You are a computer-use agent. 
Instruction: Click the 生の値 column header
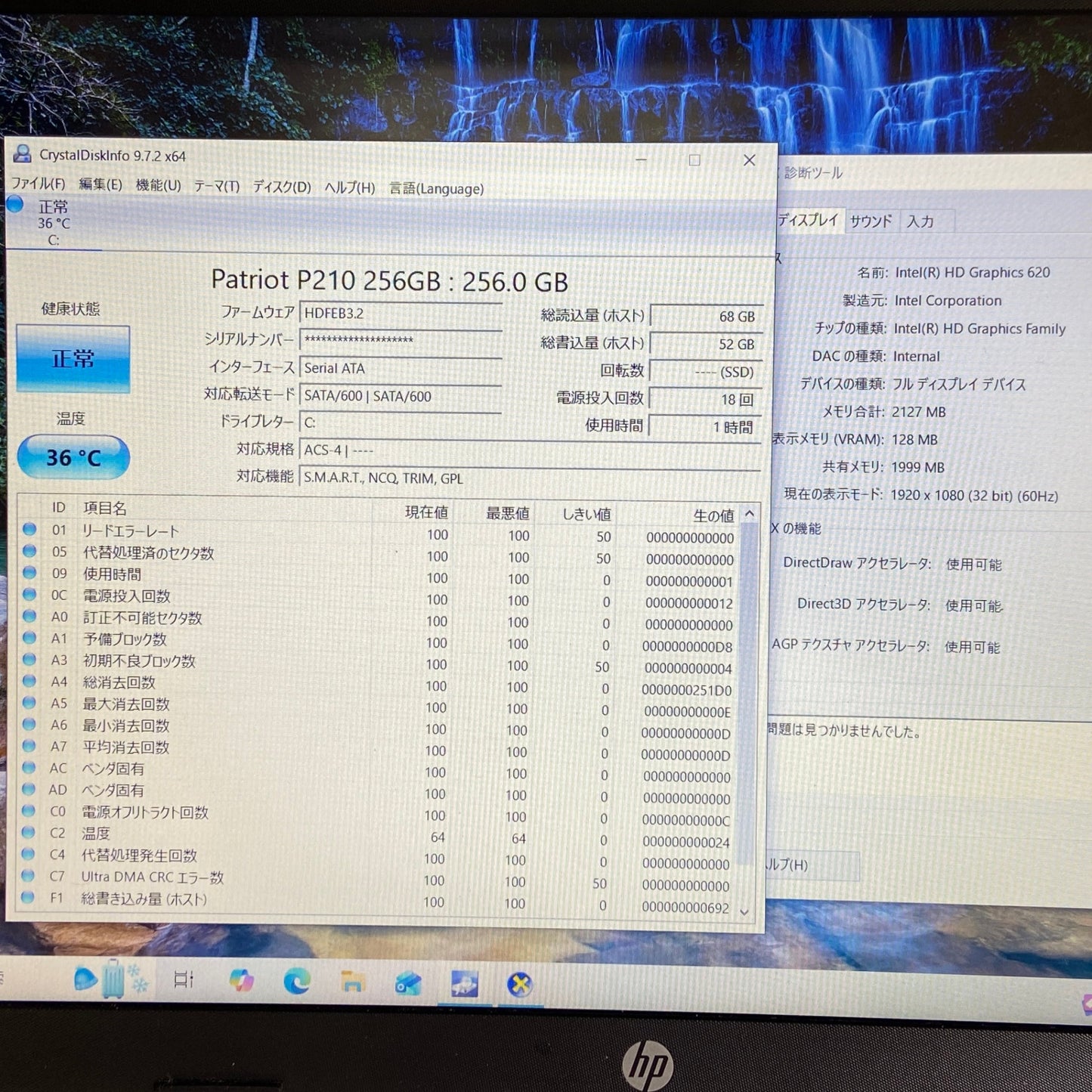tap(713, 515)
